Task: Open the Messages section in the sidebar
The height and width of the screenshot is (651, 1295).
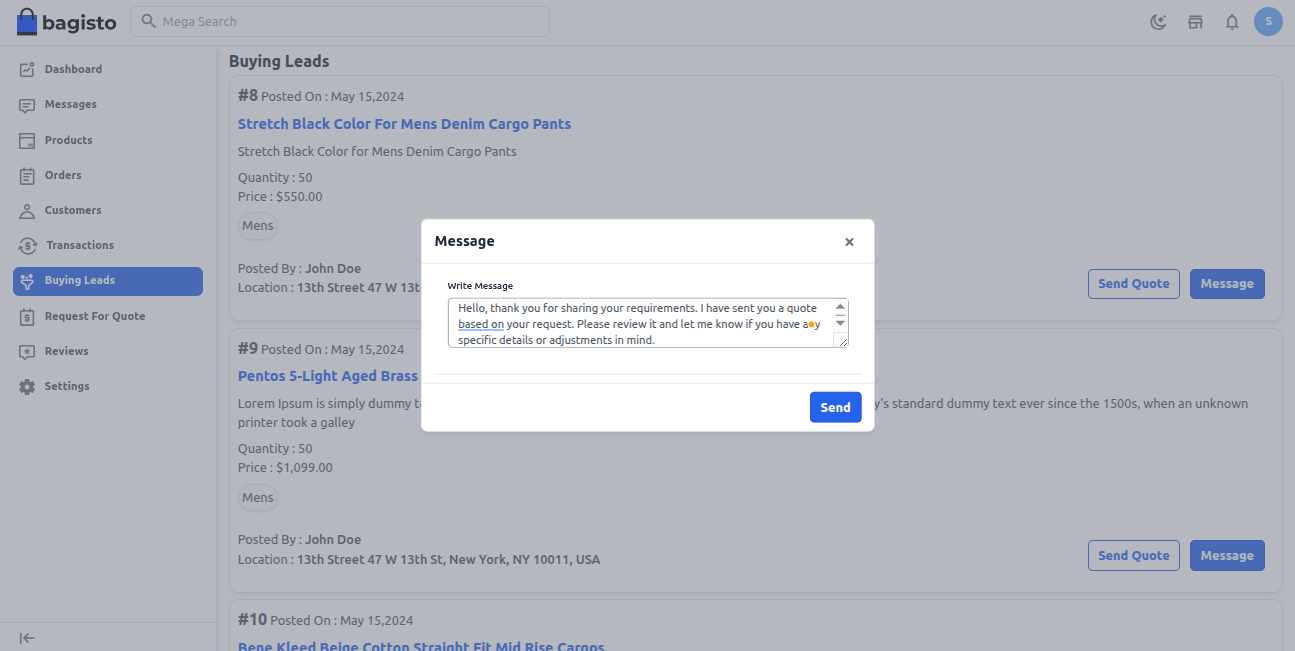Action: click(x=28, y=104)
